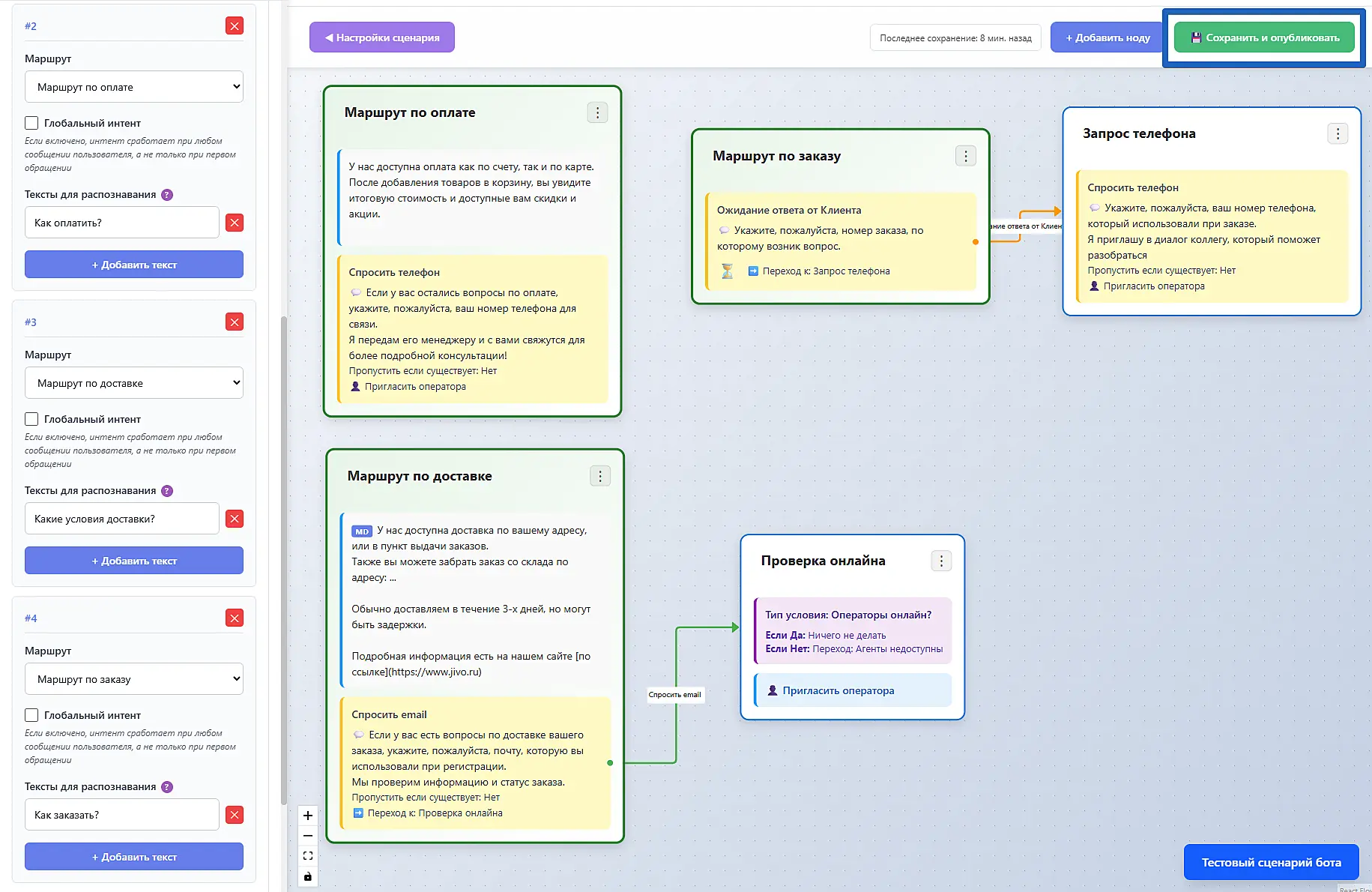Open the Маршрут по оплате route dropdown
Viewport: 1372px width, 892px height.
(134, 87)
